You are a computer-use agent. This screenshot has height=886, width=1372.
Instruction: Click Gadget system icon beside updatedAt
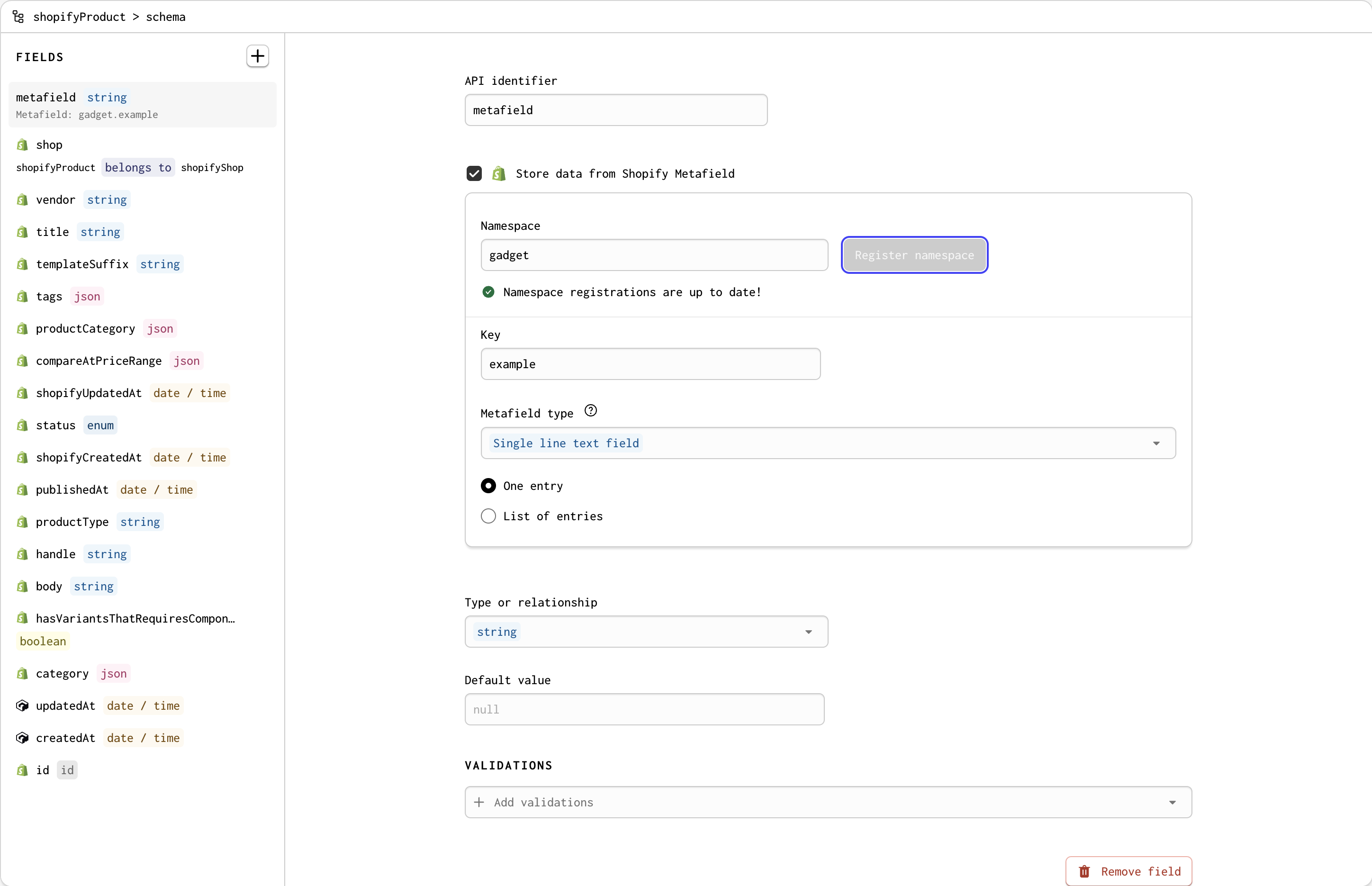22,706
